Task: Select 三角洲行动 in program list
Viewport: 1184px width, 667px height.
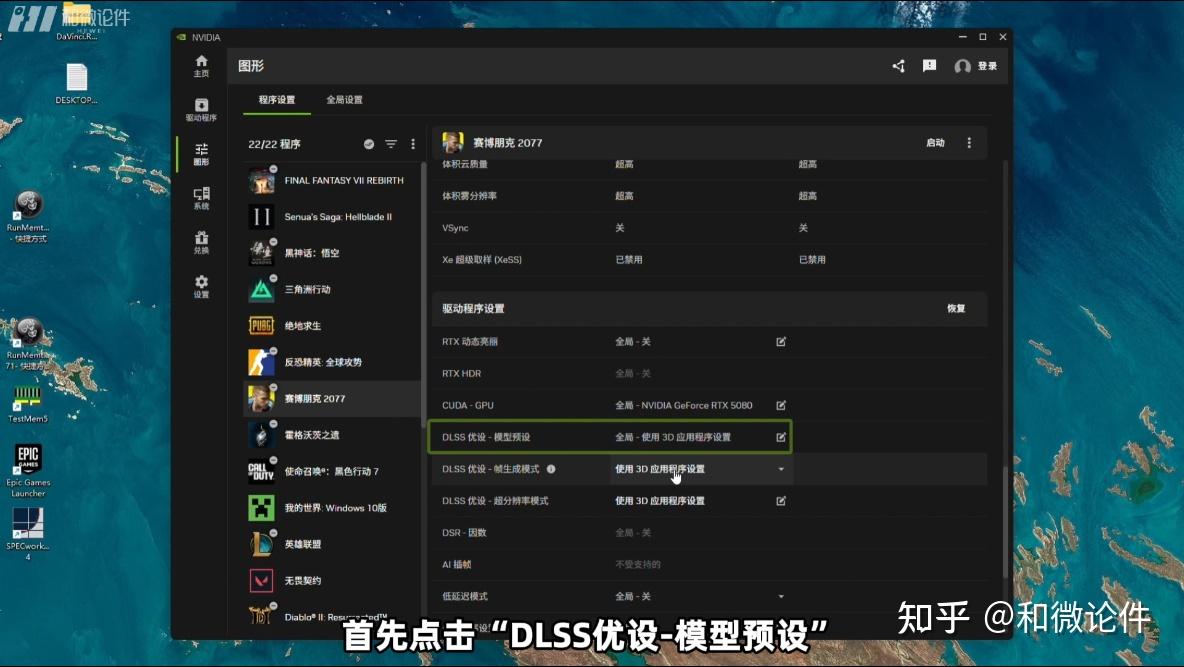Action: tap(332, 289)
